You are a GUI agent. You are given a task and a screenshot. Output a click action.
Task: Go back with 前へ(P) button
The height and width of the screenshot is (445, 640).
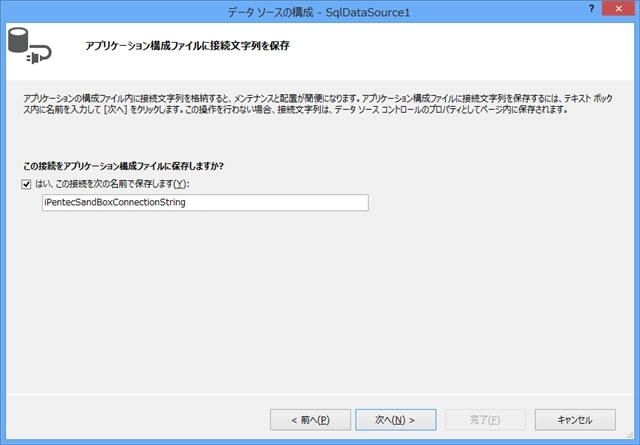(310, 420)
